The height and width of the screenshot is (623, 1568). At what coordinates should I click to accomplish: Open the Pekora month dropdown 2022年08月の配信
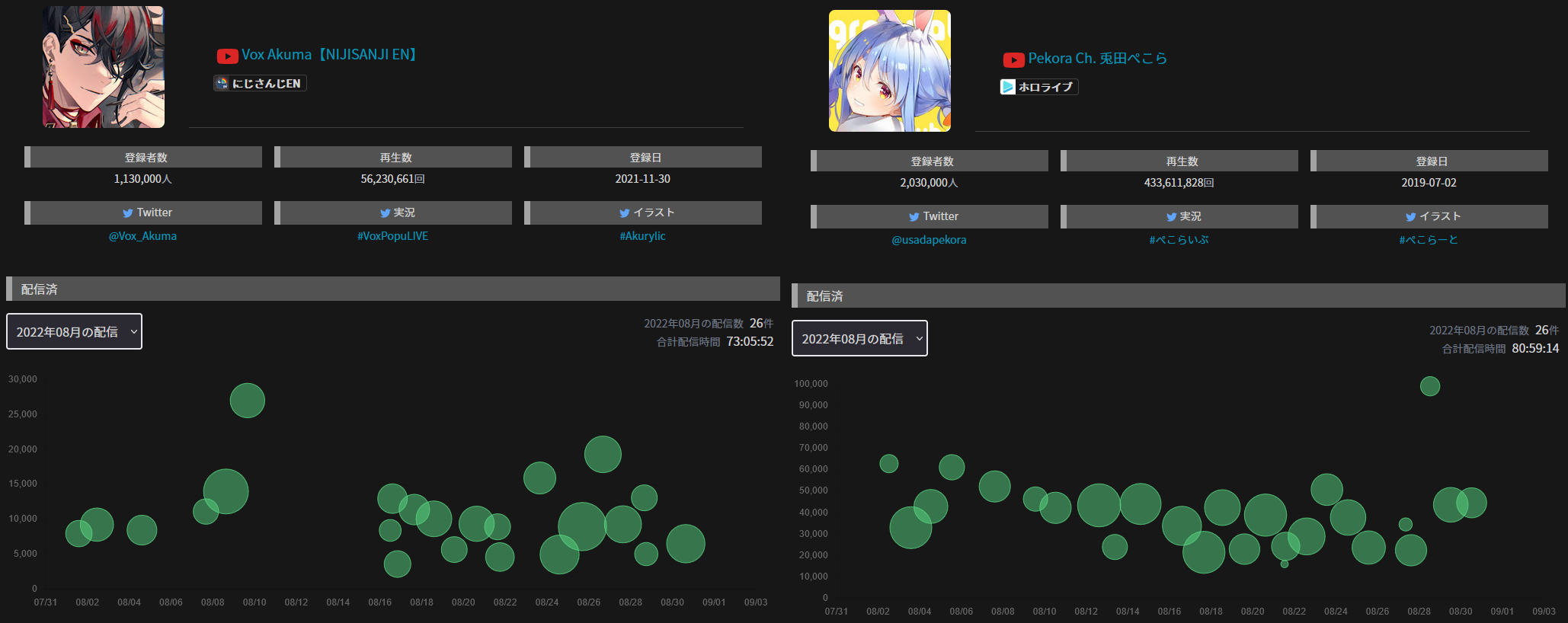(x=859, y=338)
